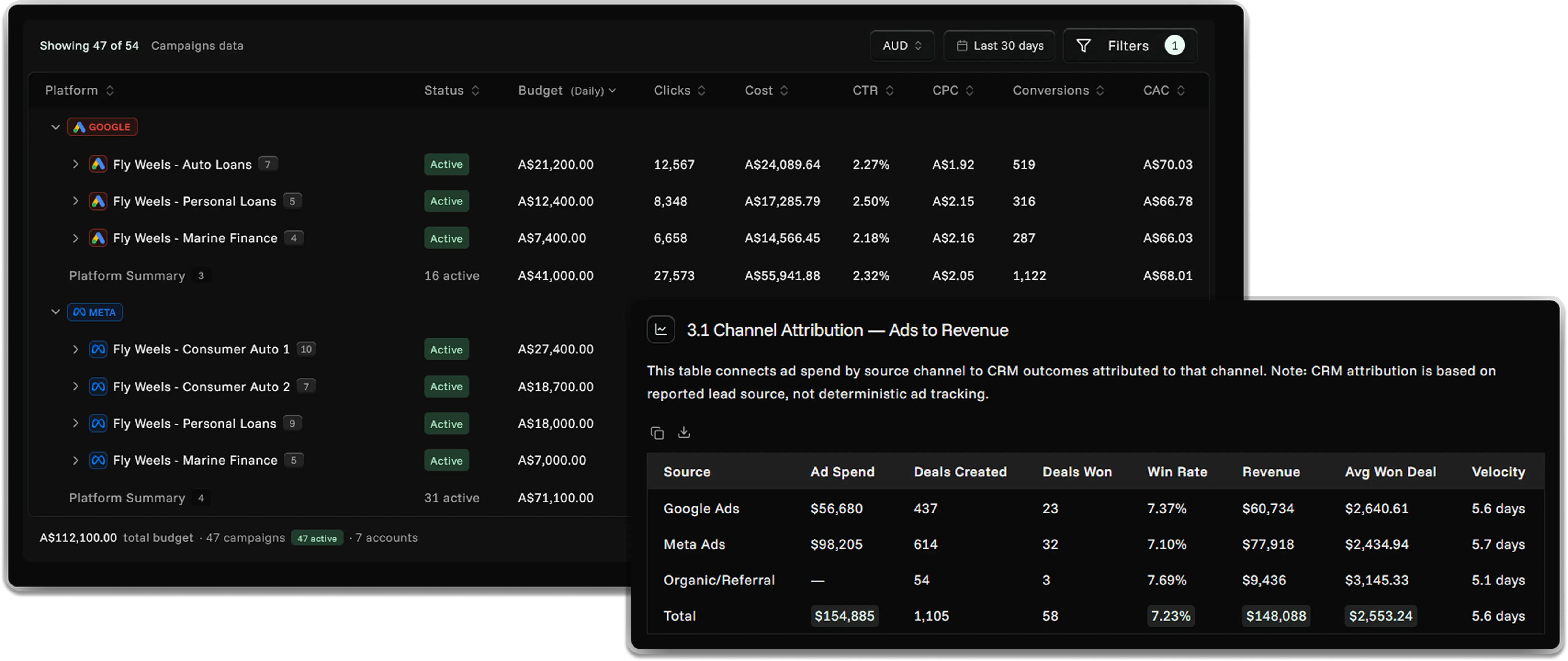1568x661 pixels.
Task: Click the count badge 7 on Auto Loans
Action: click(x=268, y=164)
